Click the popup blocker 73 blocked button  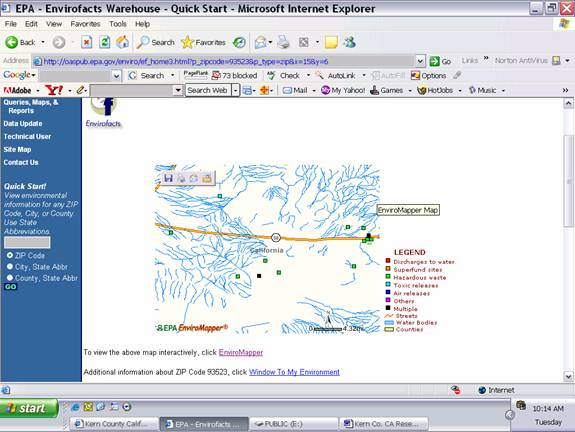point(235,76)
